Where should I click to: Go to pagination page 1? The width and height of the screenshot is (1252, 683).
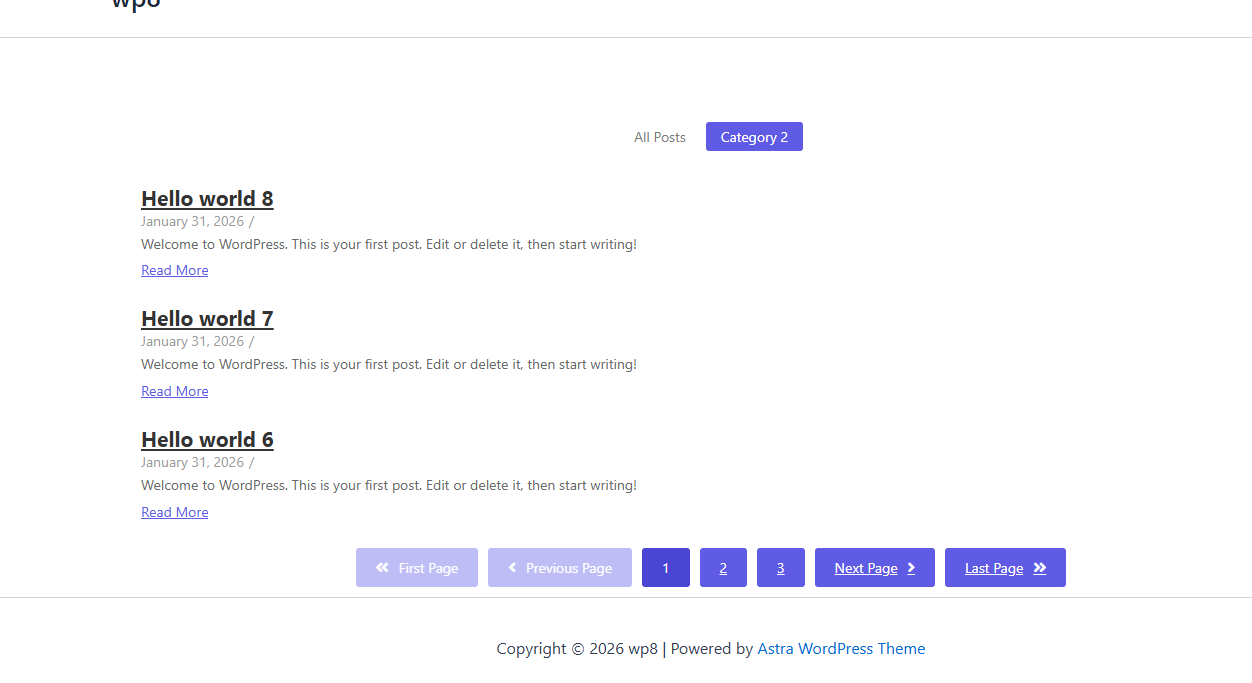(666, 568)
